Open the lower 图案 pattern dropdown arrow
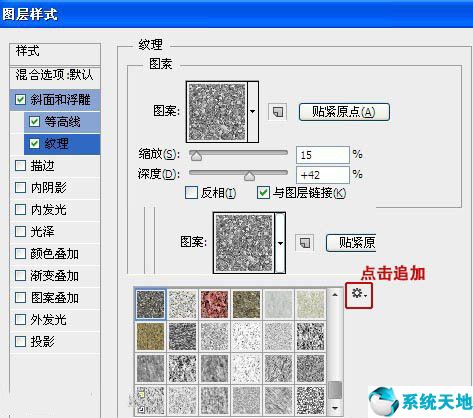 [280, 243]
